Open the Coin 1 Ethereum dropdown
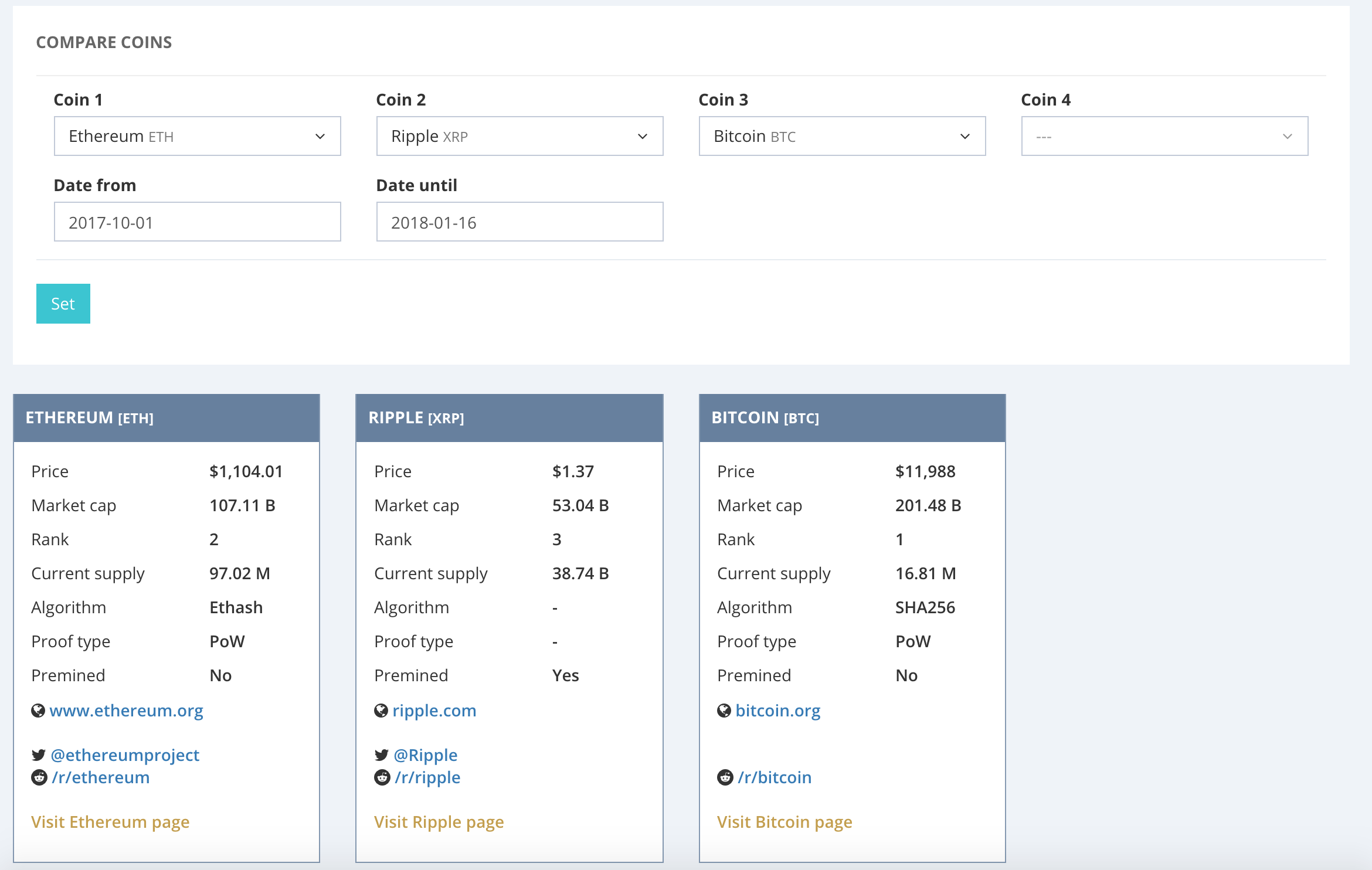Image resolution: width=1372 pixels, height=870 pixels. tap(197, 136)
